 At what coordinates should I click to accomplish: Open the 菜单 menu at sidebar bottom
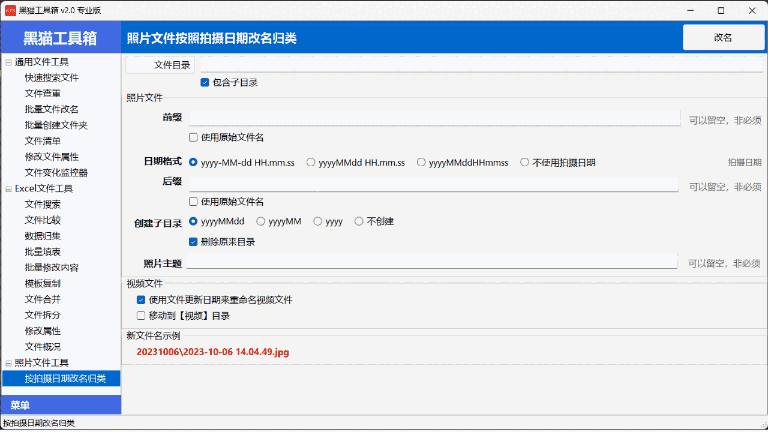(20, 405)
